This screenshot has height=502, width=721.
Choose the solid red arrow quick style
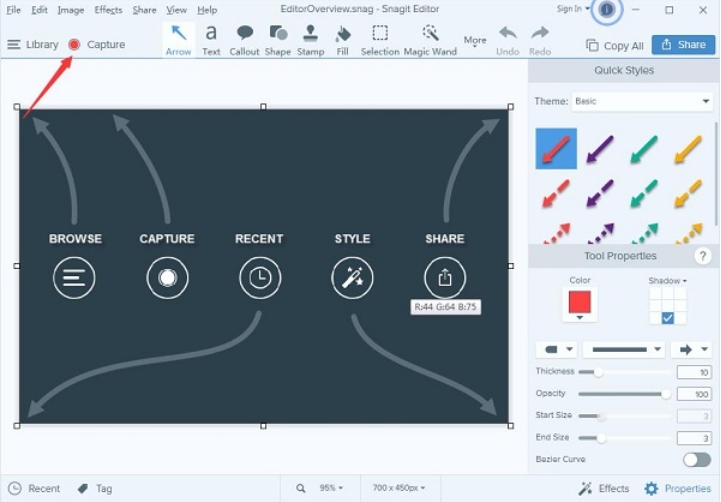tap(556, 148)
